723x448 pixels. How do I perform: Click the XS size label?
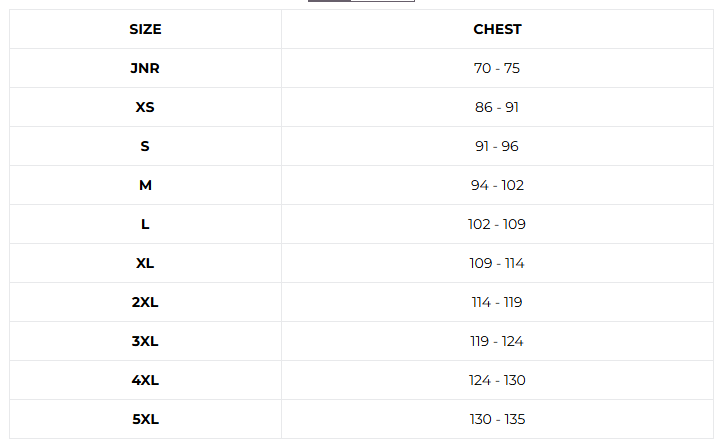(145, 107)
